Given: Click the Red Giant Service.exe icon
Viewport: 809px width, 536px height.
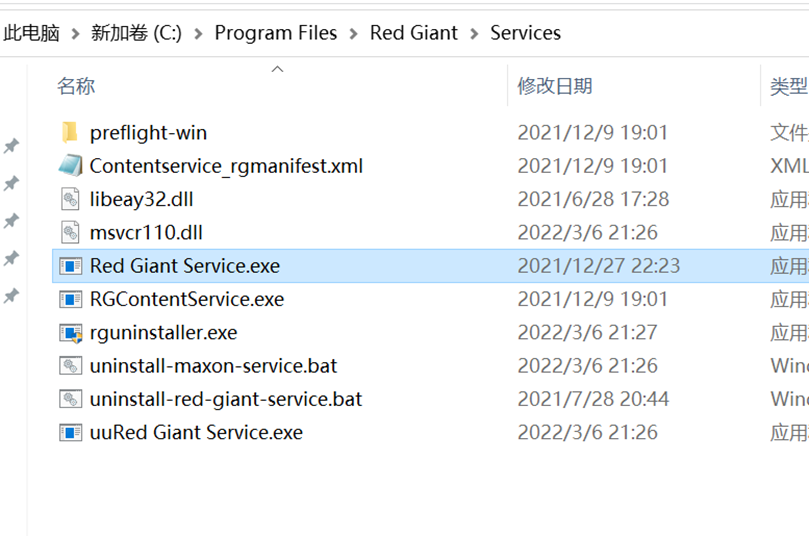Looking at the screenshot, I should click(x=69, y=266).
